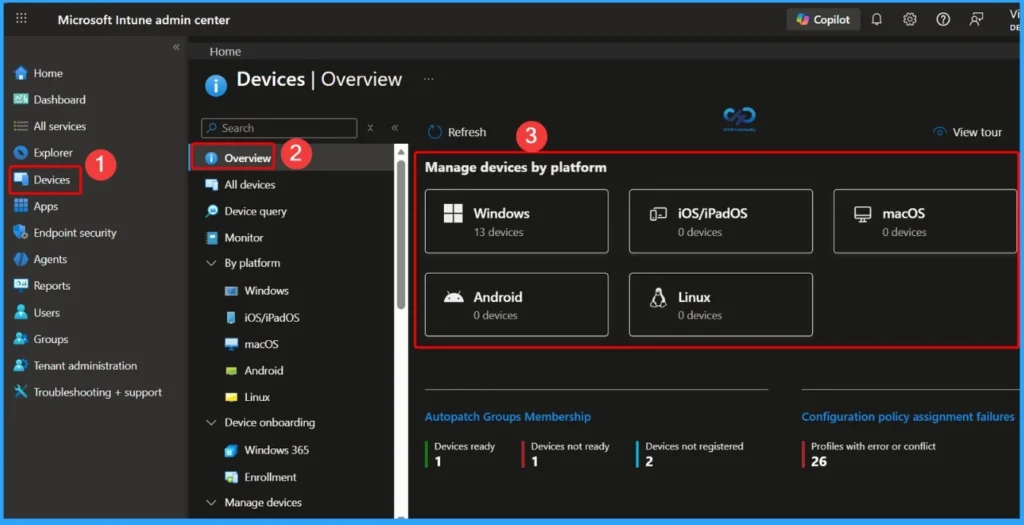Collapse the main left navigation pane
This screenshot has width=1024, height=525.
click(x=176, y=47)
